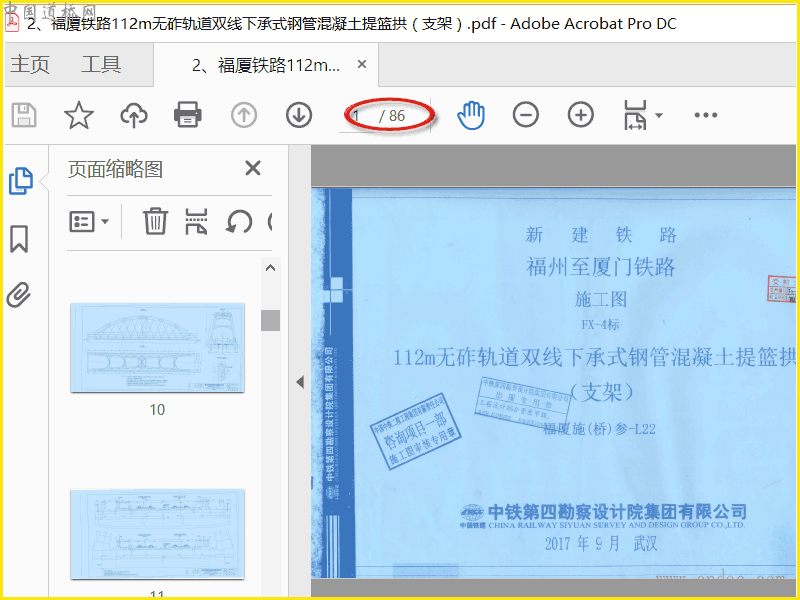Zoom out with the minus icon
Viewport: 800px width, 600px height.
click(x=526, y=115)
